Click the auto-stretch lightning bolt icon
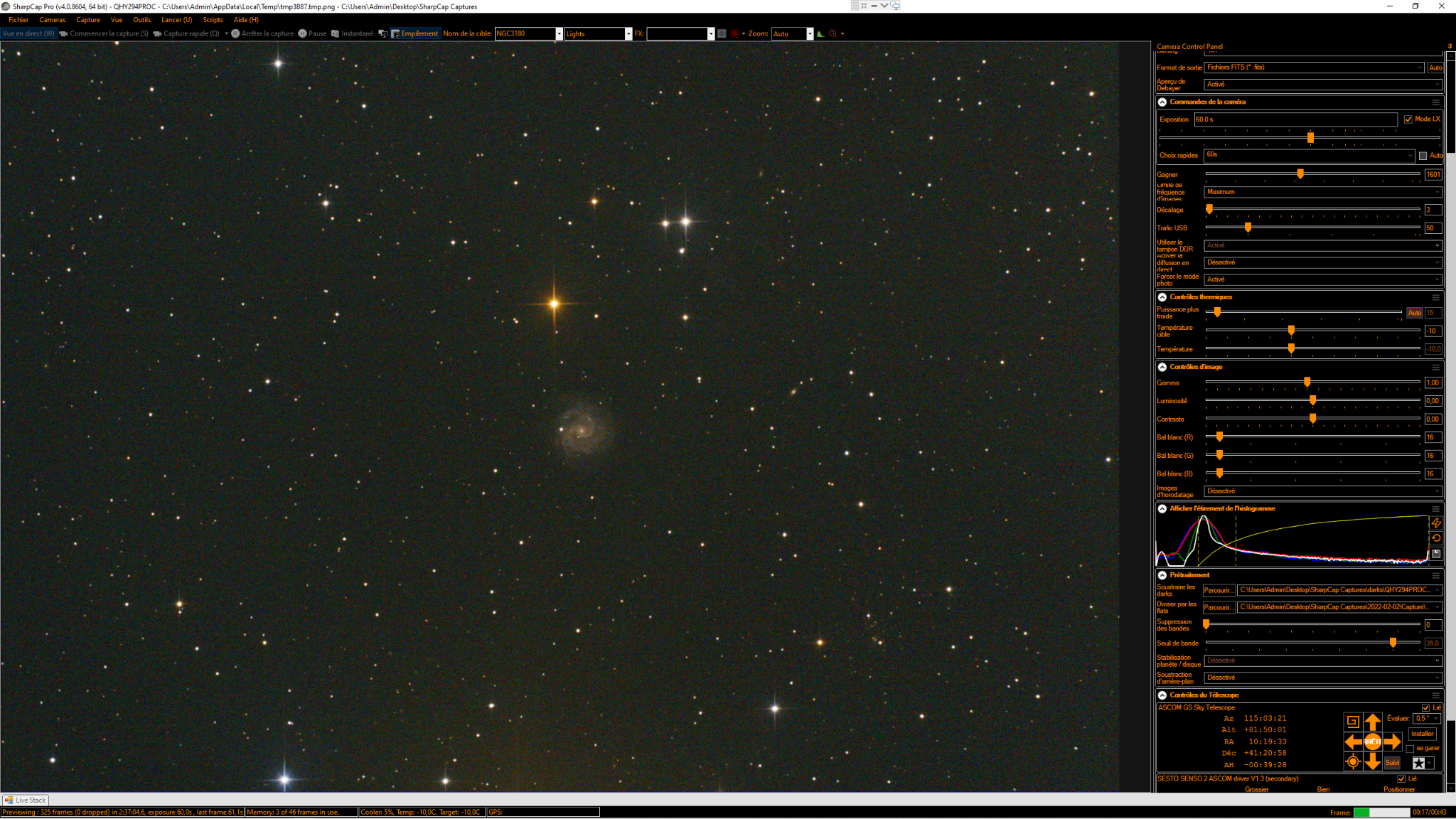Image resolution: width=1456 pixels, height=819 pixels. pyautogui.click(x=1436, y=523)
